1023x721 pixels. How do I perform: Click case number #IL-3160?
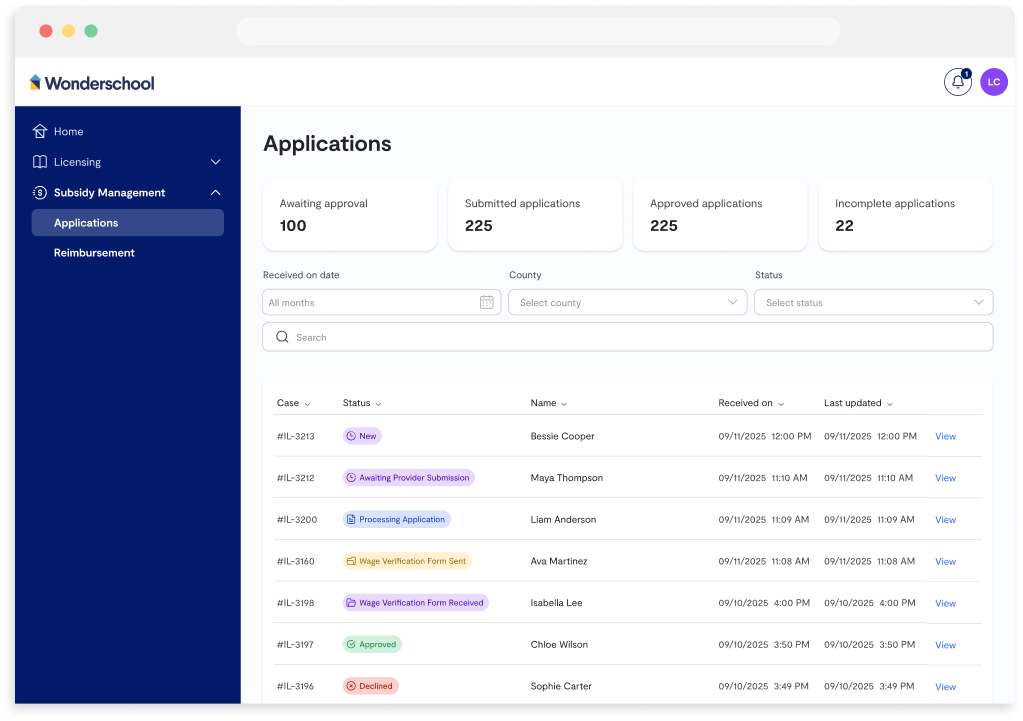pos(296,562)
